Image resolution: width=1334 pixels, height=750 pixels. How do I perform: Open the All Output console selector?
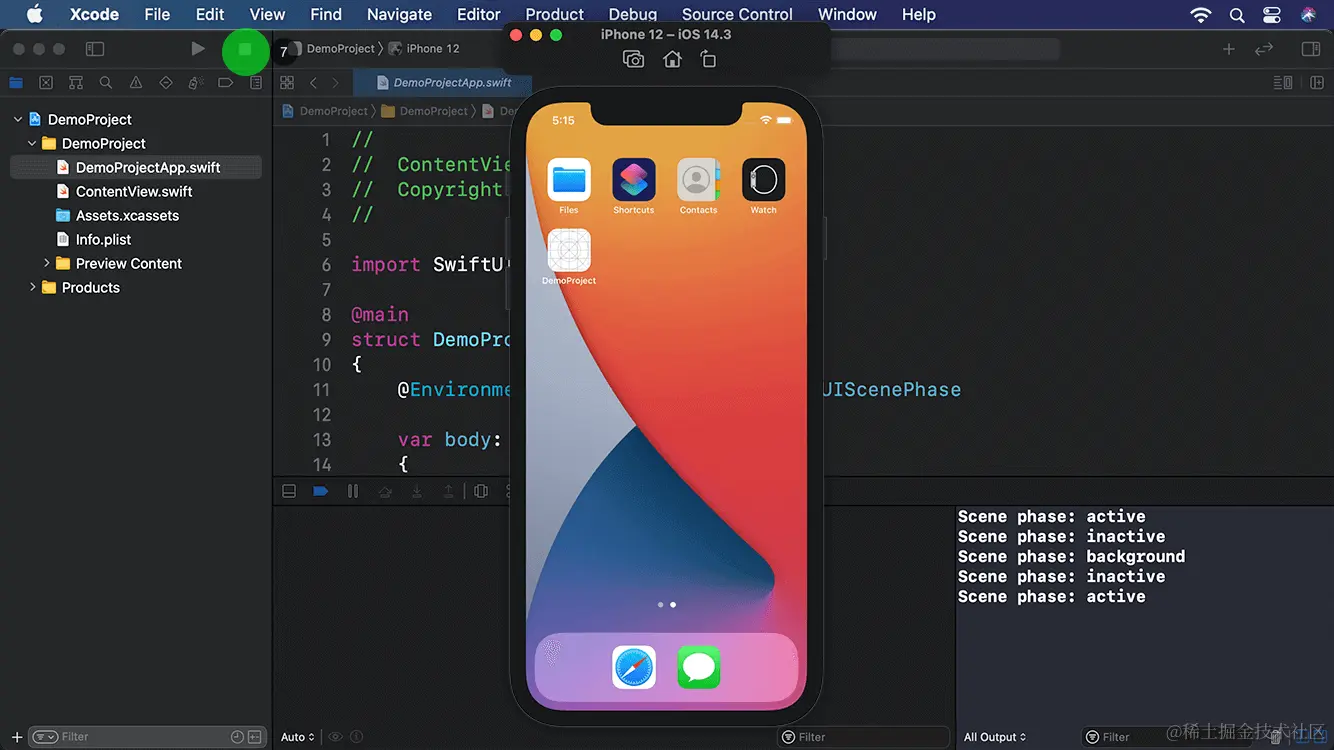pyautogui.click(x=996, y=737)
